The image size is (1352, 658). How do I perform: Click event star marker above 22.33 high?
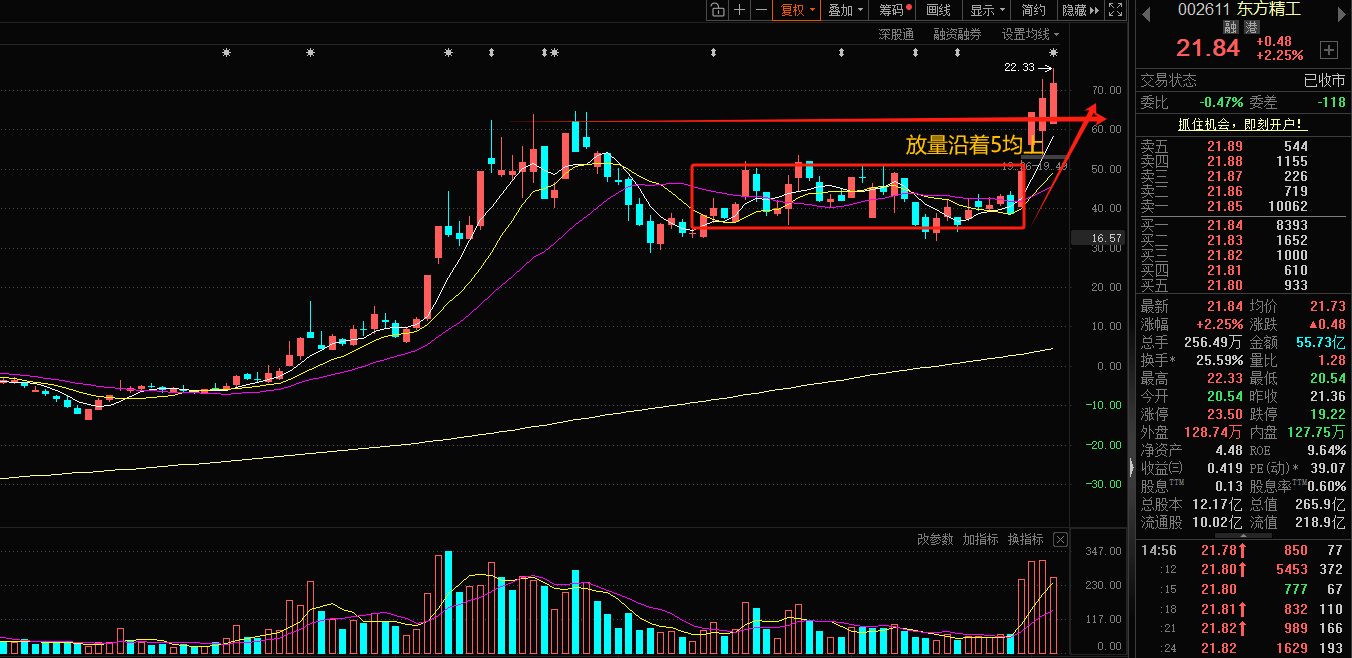(1053, 52)
